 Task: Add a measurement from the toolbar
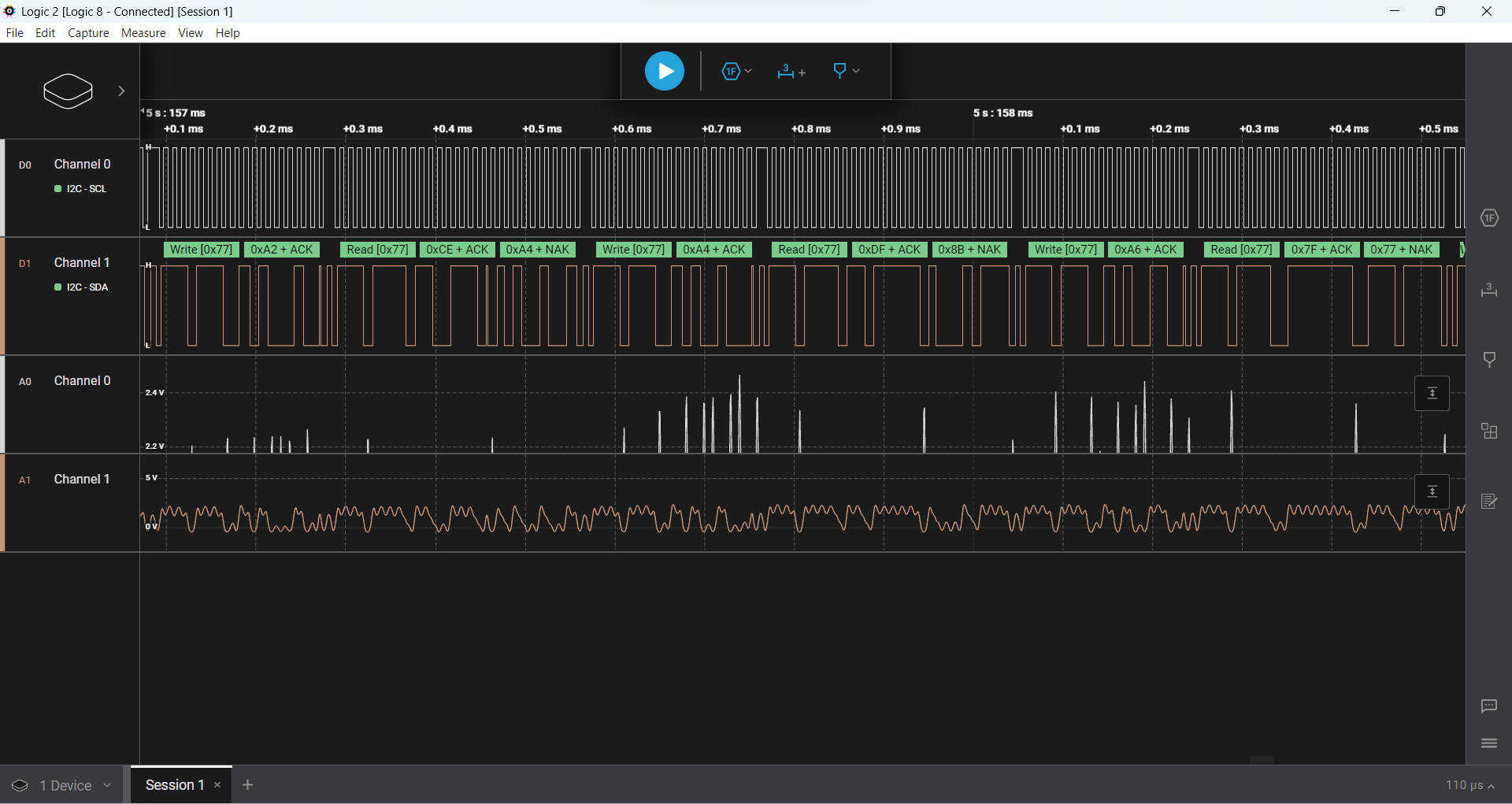coord(791,72)
